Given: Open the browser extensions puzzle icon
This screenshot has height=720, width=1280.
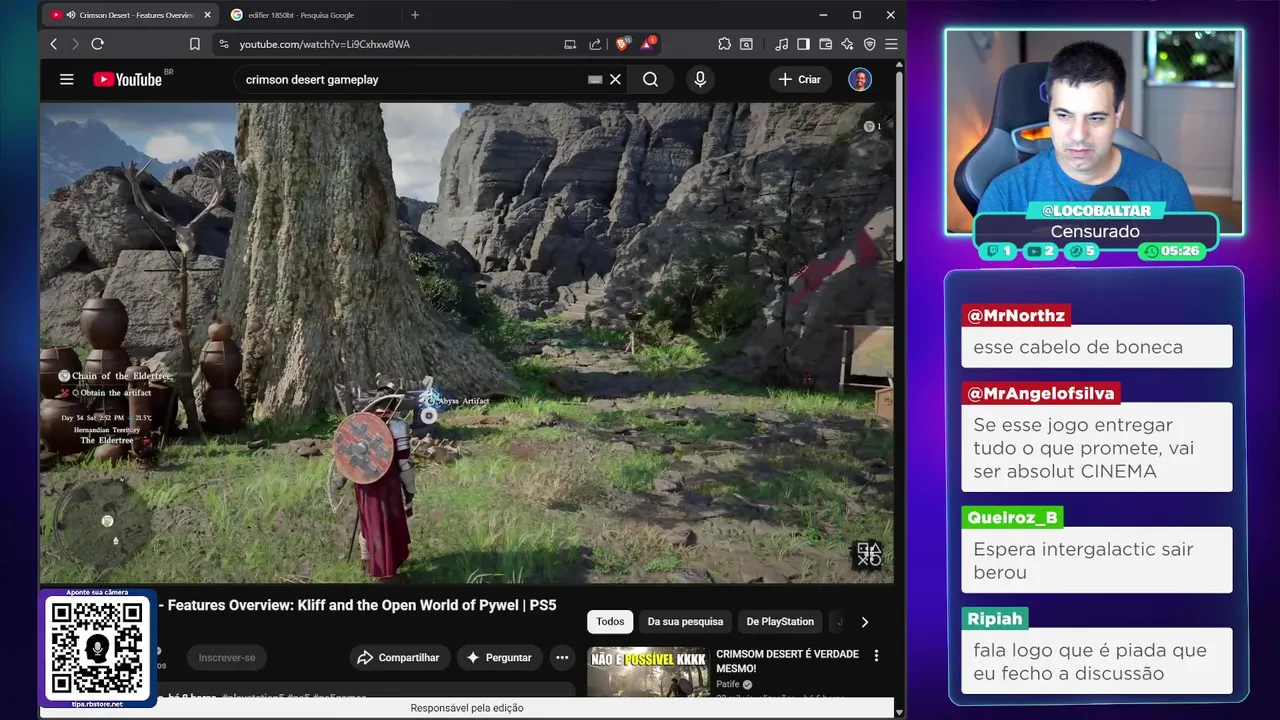Looking at the screenshot, I should point(724,44).
